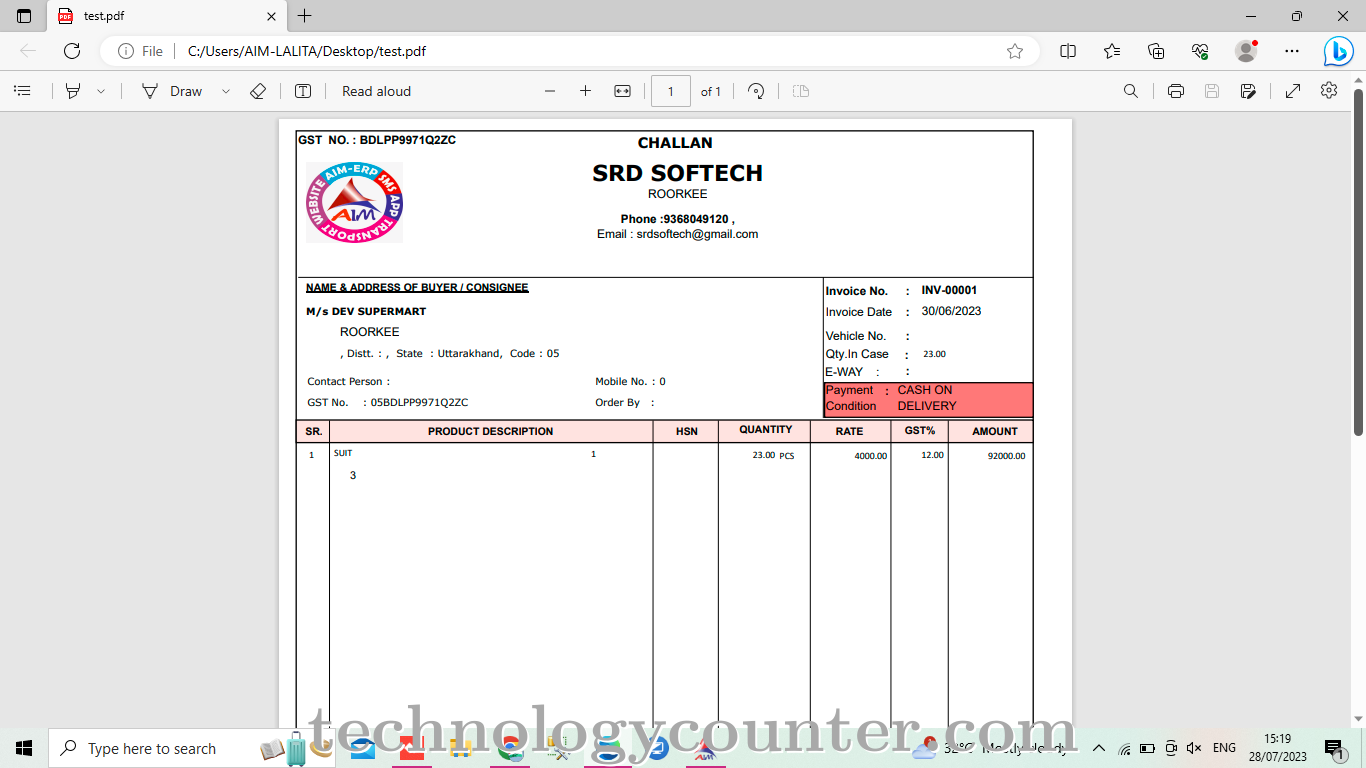Select the test.pdf browser tab
Viewport: 1366px width, 768px height.
(x=167, y=16)
